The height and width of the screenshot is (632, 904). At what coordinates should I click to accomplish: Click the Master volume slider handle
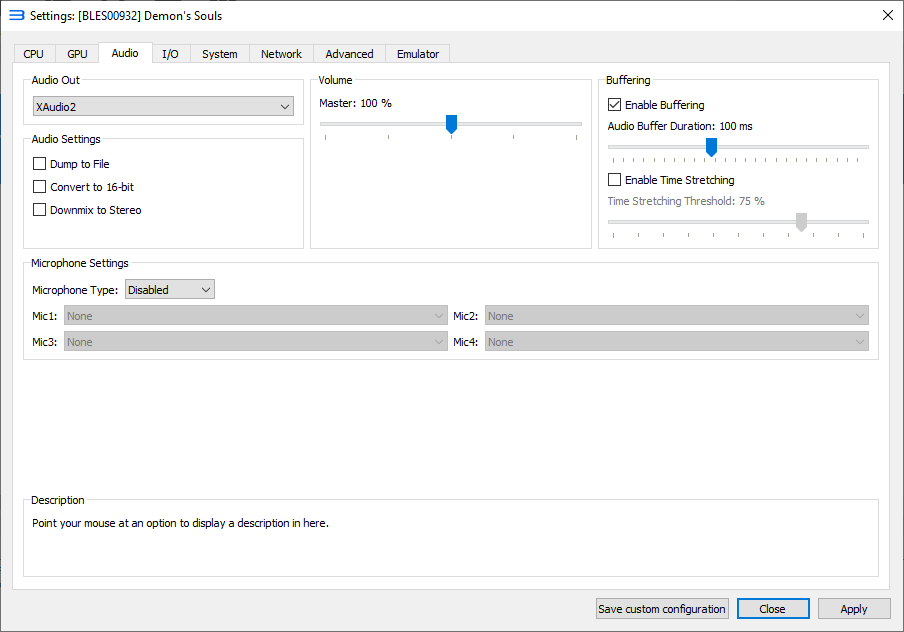point(451,124)
